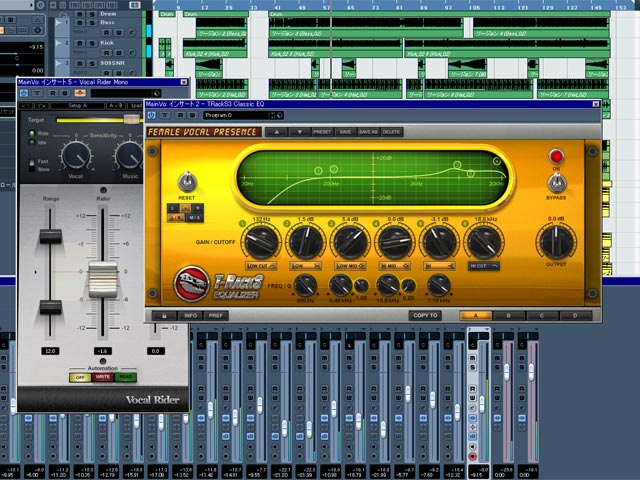Click the T-RackS Equalizer dinosaur logo

tap(191, 284)
